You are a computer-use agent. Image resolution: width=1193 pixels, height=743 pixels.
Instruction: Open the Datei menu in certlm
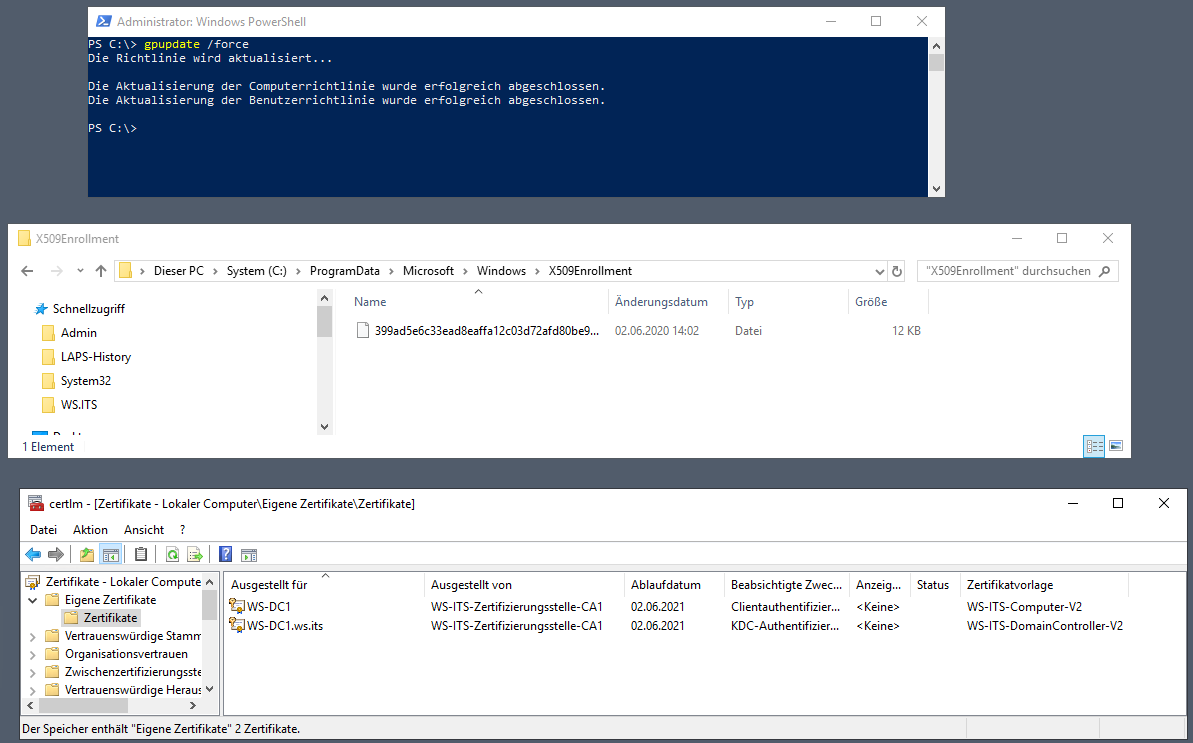point(43,529)
